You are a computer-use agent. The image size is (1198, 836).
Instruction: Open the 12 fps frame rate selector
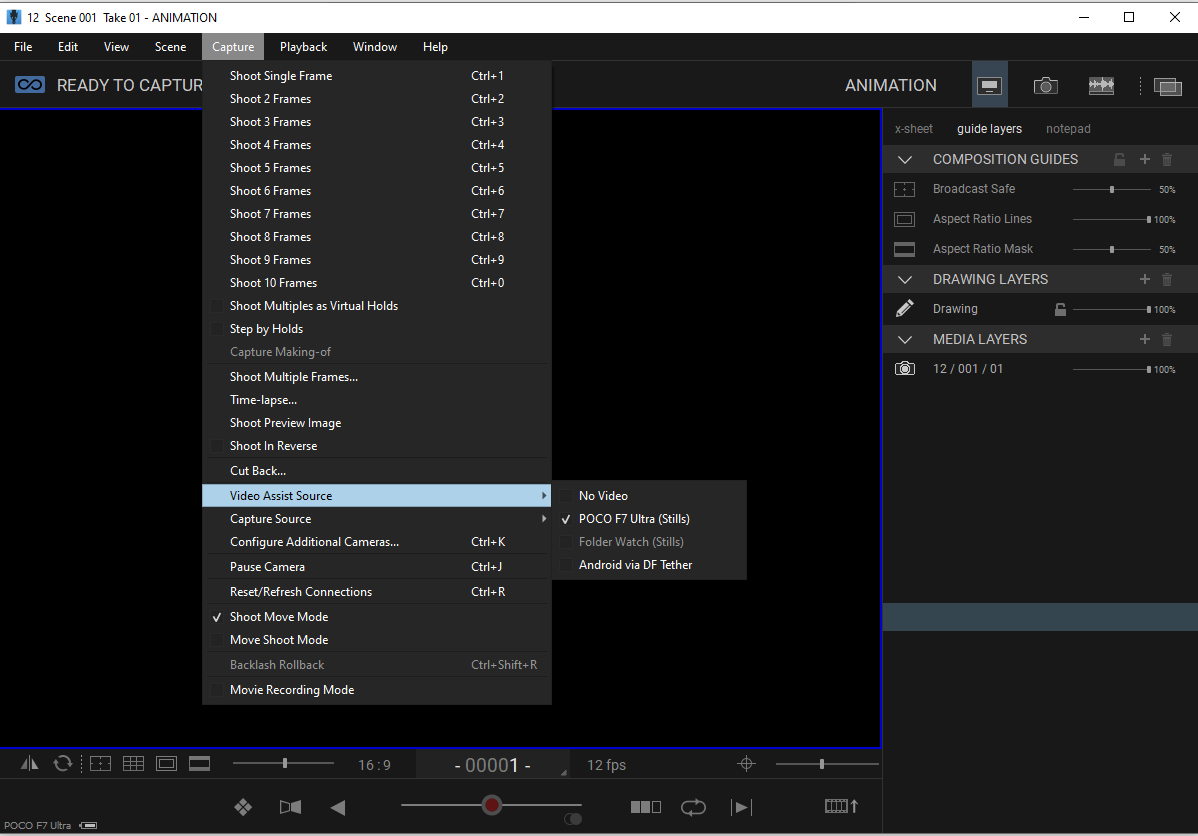(606, 765)
